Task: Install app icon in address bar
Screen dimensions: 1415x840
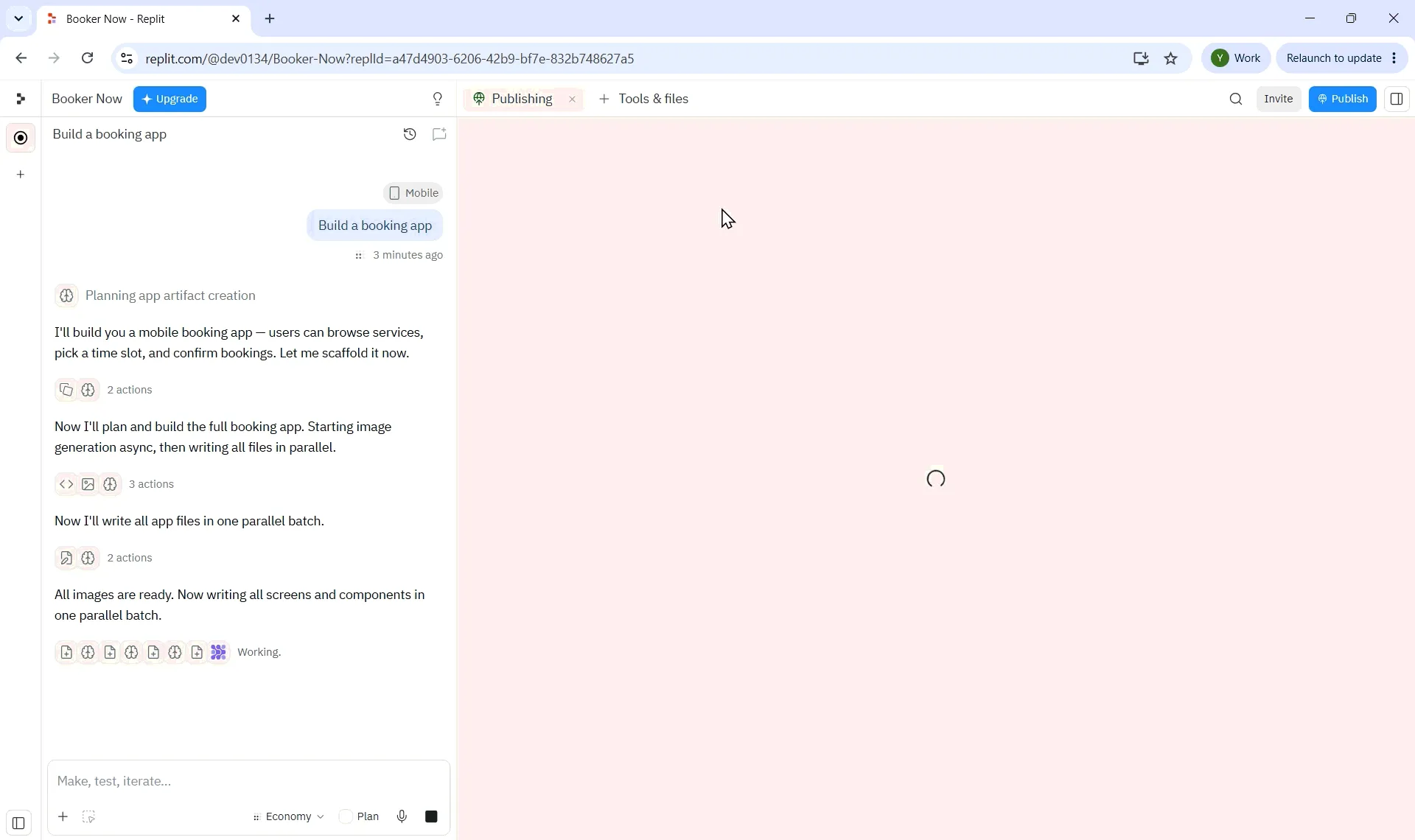Action: [x=1141, y=58]
